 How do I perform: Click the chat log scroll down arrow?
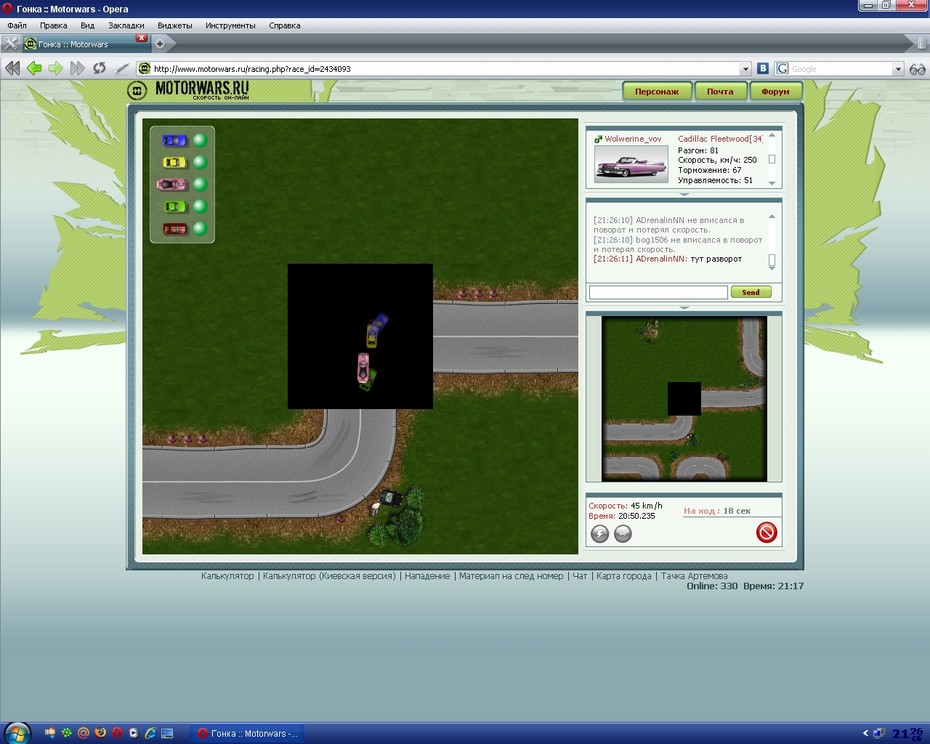coord(772,268)
